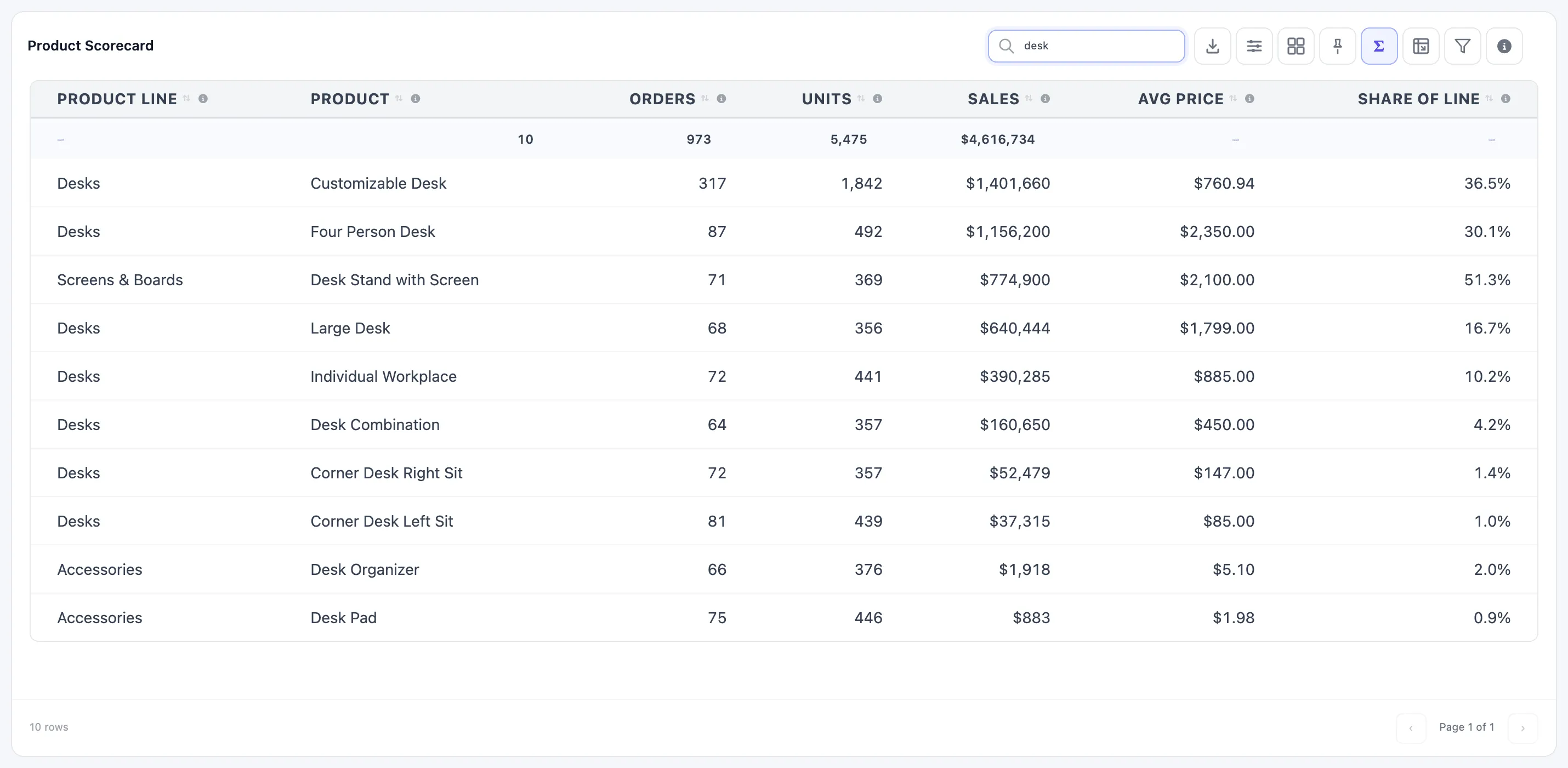Select 'Corner Desk Right Sit' cell

coord(387,473)
